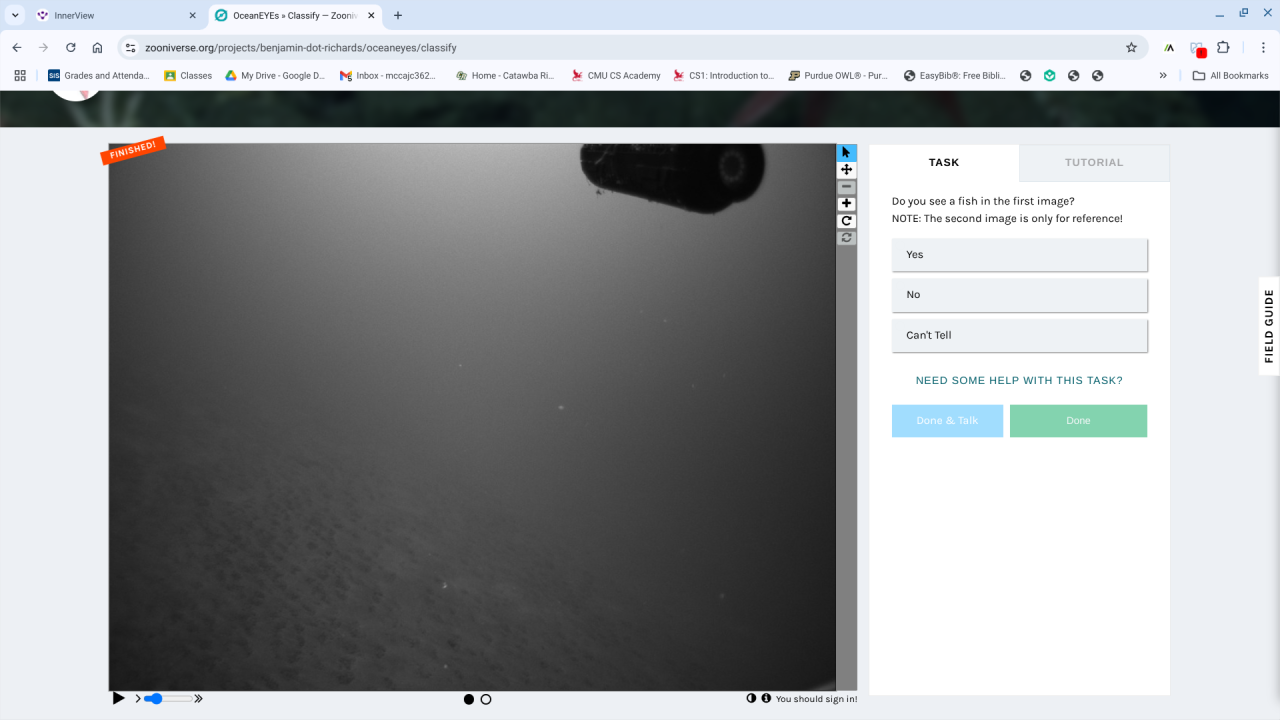This screenshot has width=1280, height=720.
Task: Open the Field Guide side tab
Action: [x=1269, y=326]
